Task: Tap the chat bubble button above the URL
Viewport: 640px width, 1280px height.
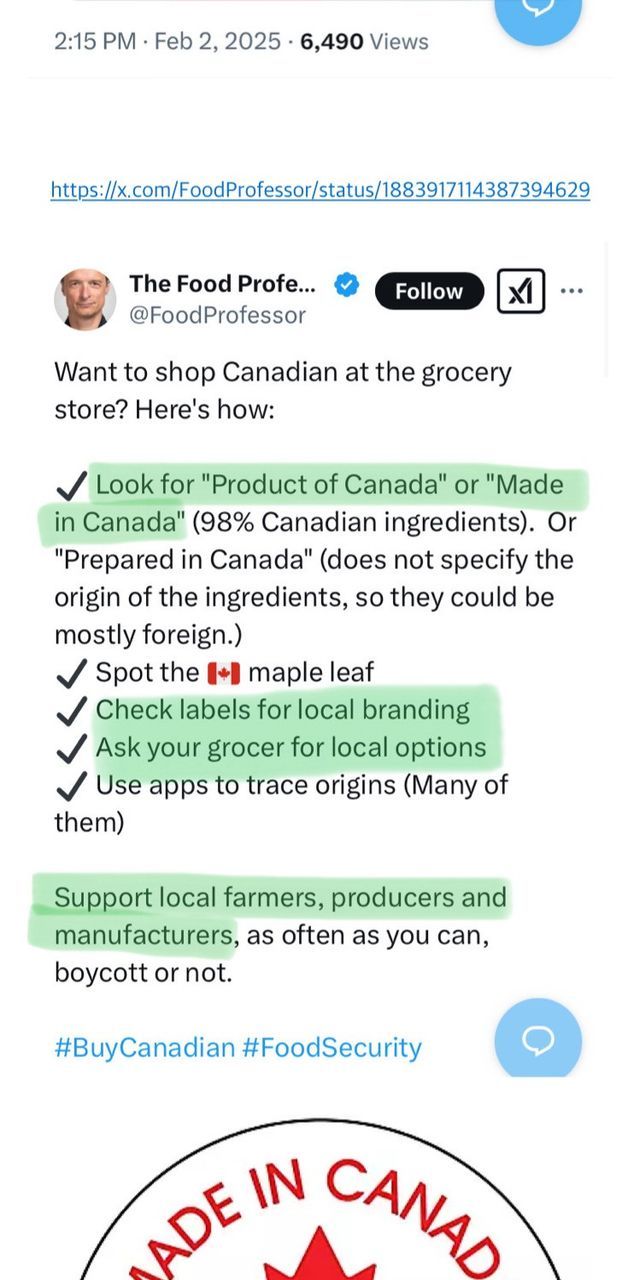Action: (x=538, y=12)
